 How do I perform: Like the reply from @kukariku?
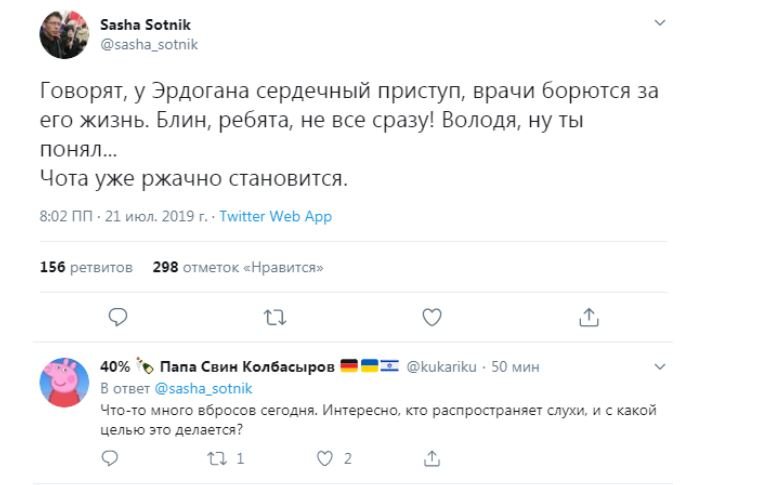point(325,458)
